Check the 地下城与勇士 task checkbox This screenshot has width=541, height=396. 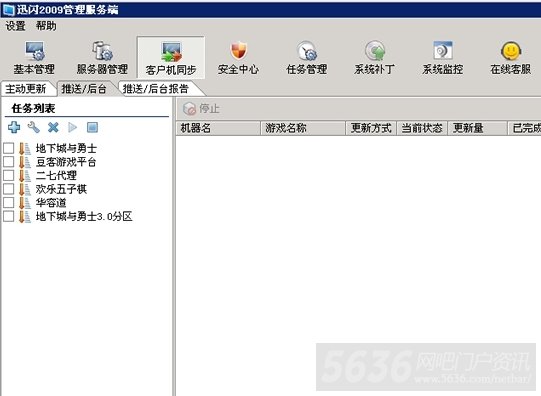pos(8,148)
